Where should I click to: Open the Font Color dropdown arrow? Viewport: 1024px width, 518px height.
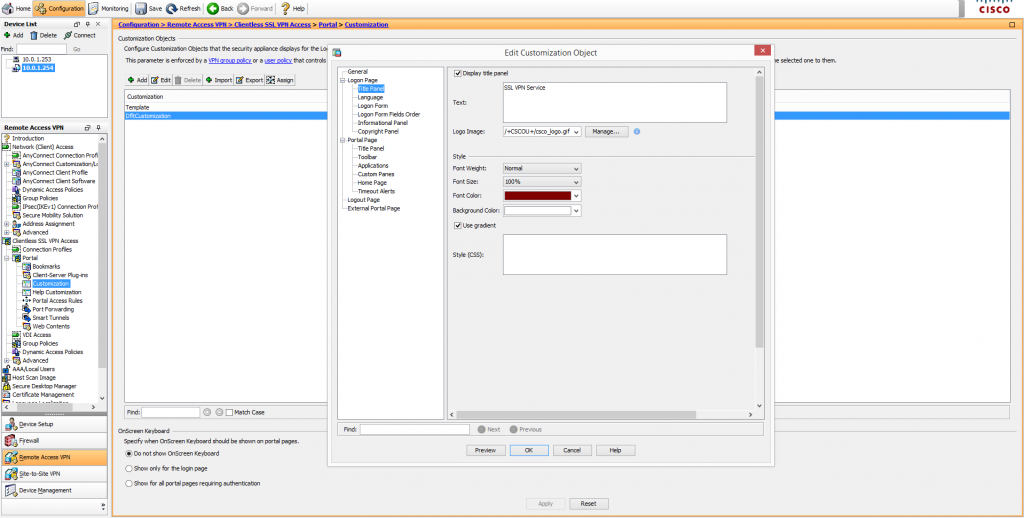576,195
